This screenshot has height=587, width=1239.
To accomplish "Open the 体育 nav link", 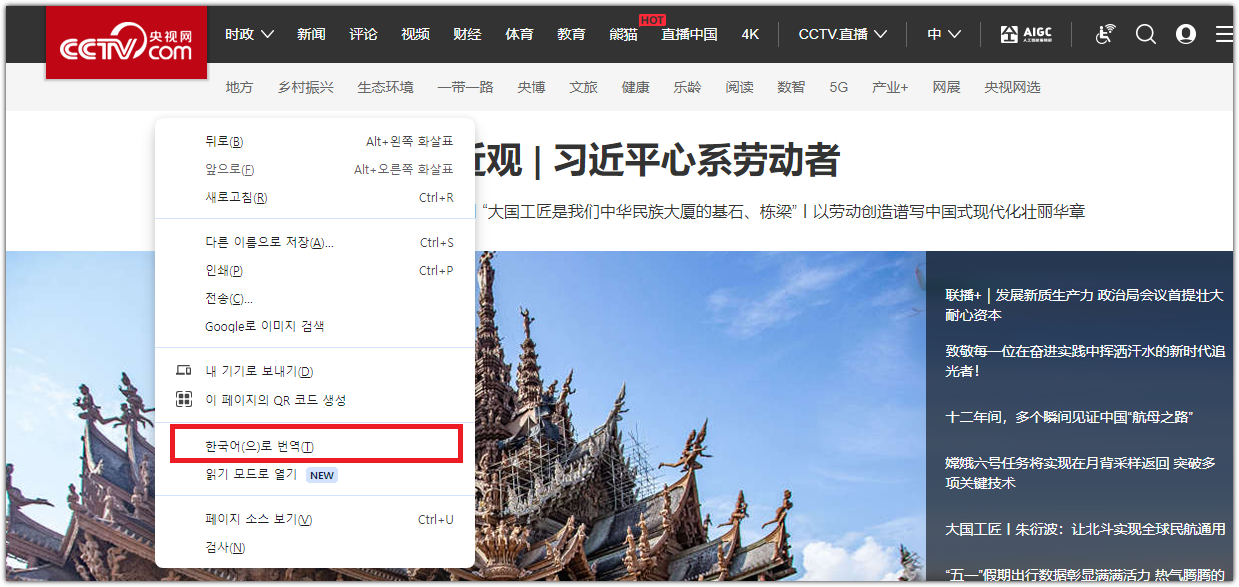I will (519, 34).
